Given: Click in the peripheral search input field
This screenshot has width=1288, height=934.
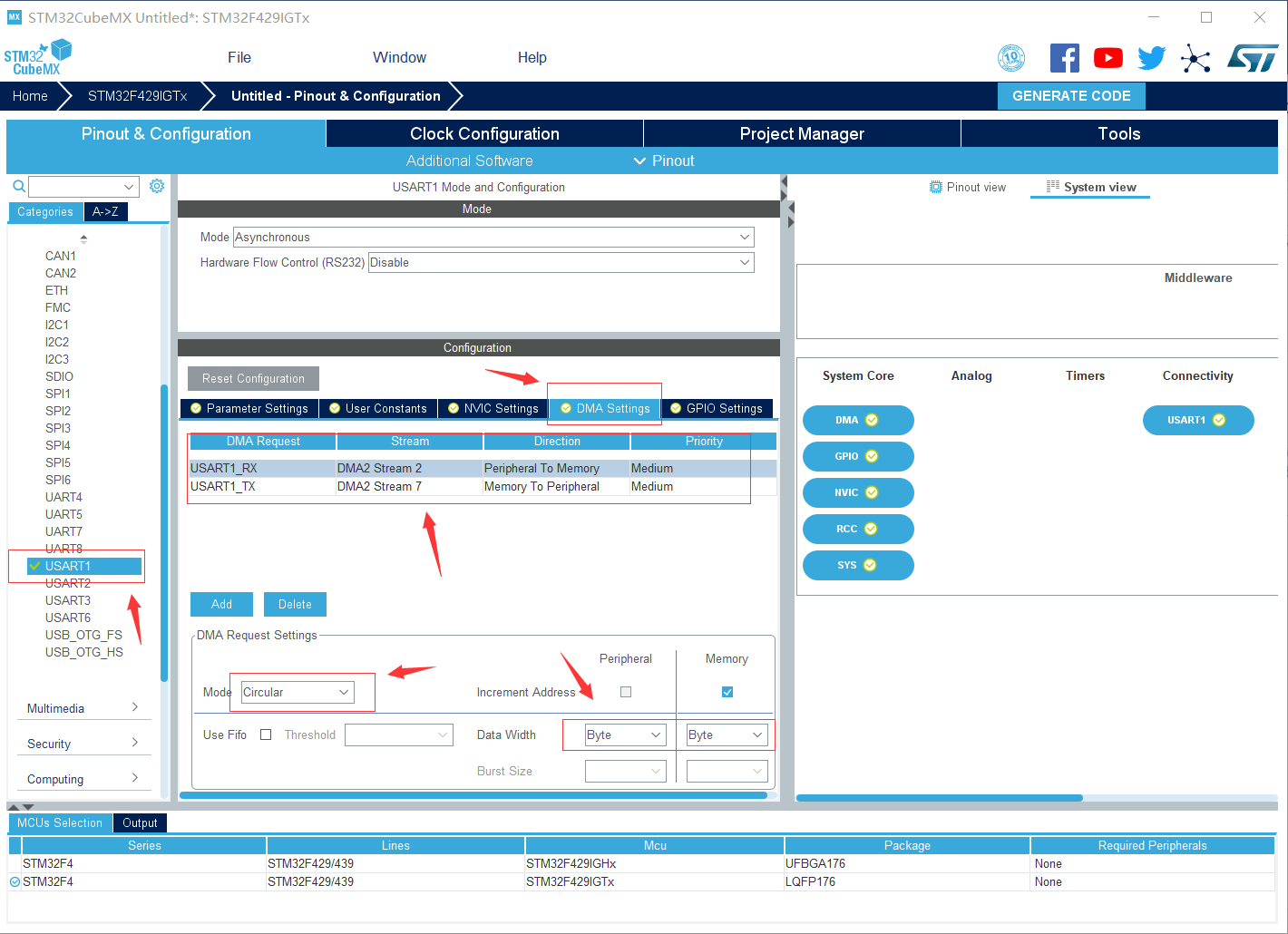Looking at the screenshot, I should [75, 187].
